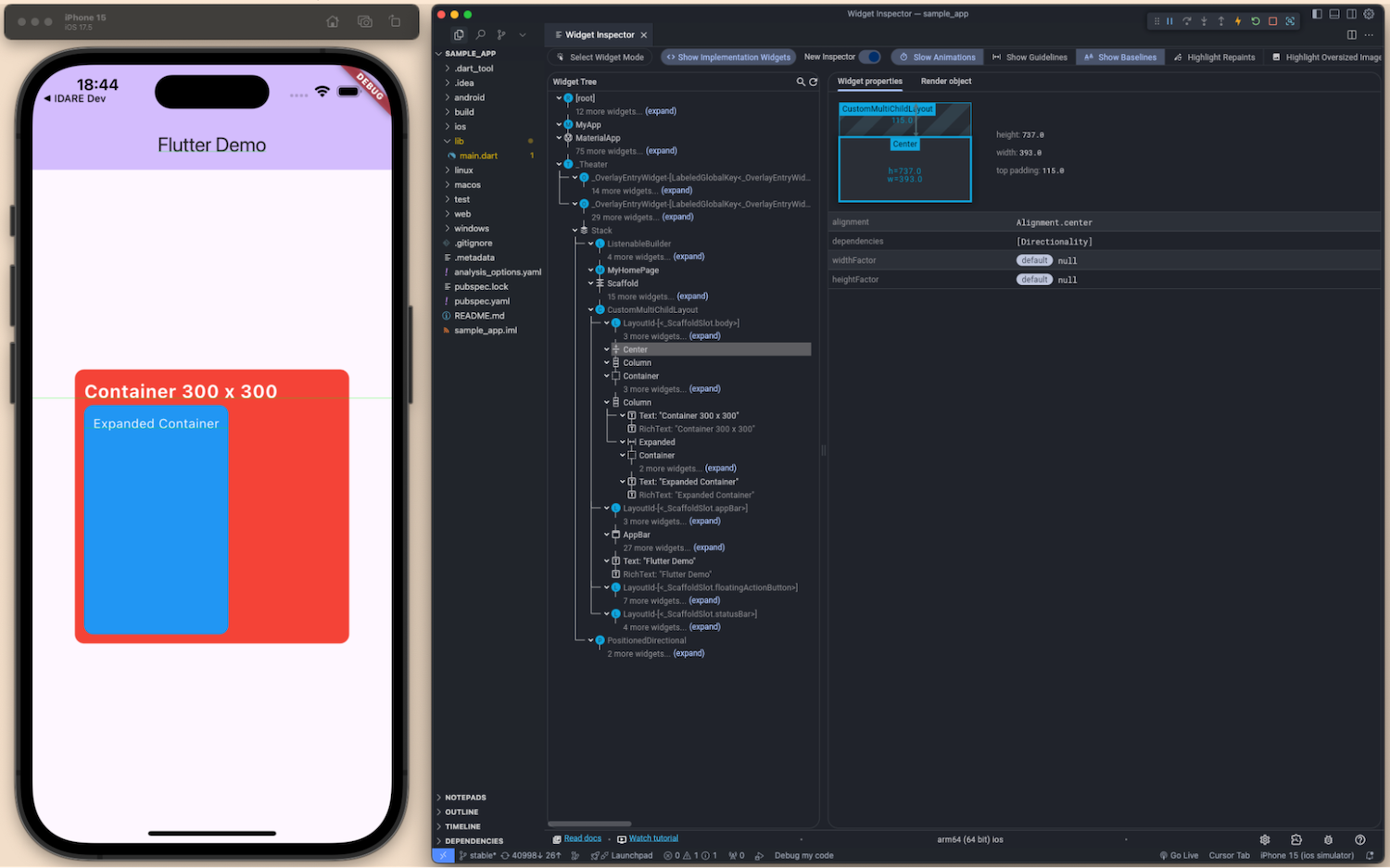Viewport: 1390px width, 868px height.
Task: Select the Widget Inspector editor tab
Action: (x=600, y=35)
